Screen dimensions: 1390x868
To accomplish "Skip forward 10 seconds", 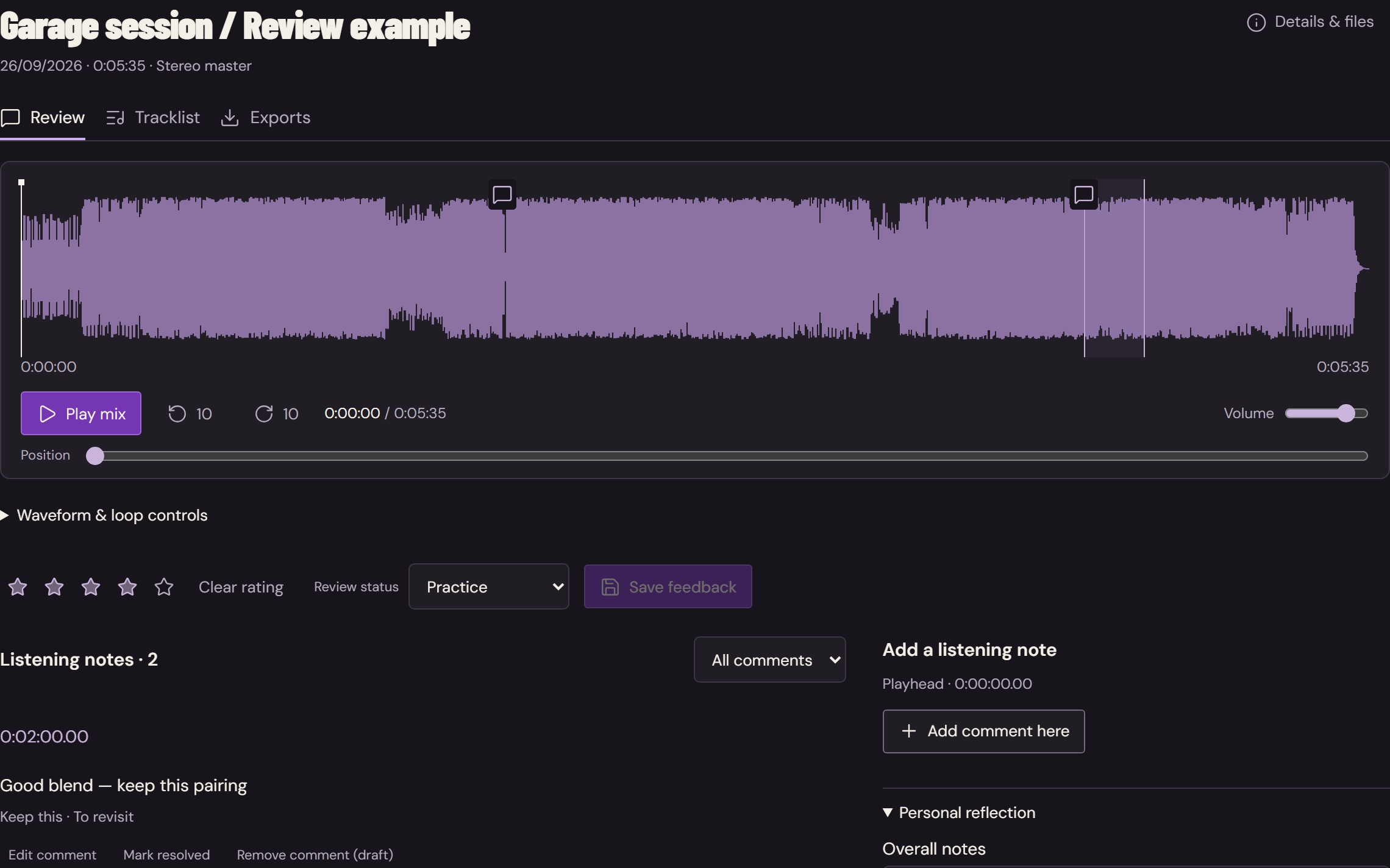I will [277, 414].
